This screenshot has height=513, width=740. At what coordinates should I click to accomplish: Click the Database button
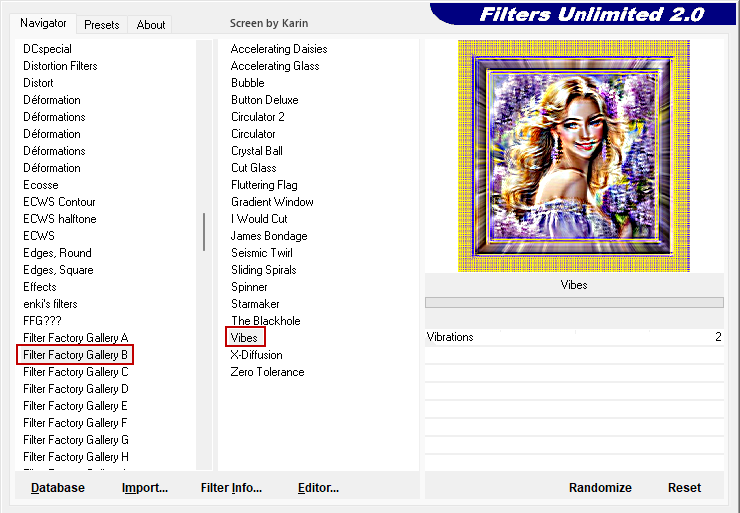[58, 488]
